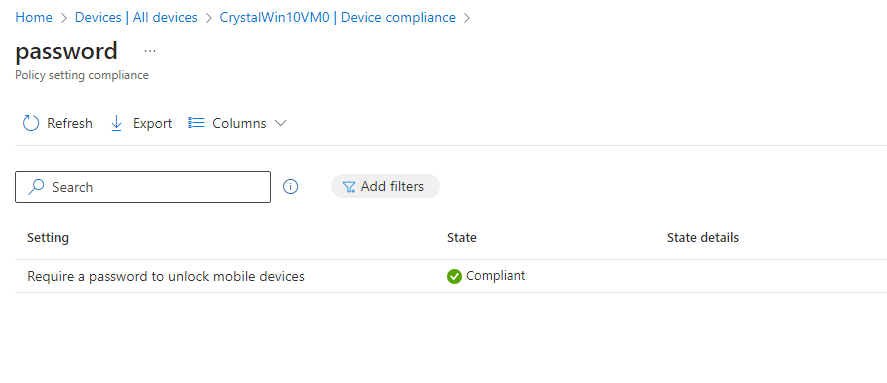Image resolution: width=887 pixels, height=383 pixels.
Task: Open CrystalWin10VM0 | Device compliance breadcrumb
Action: 338,18
